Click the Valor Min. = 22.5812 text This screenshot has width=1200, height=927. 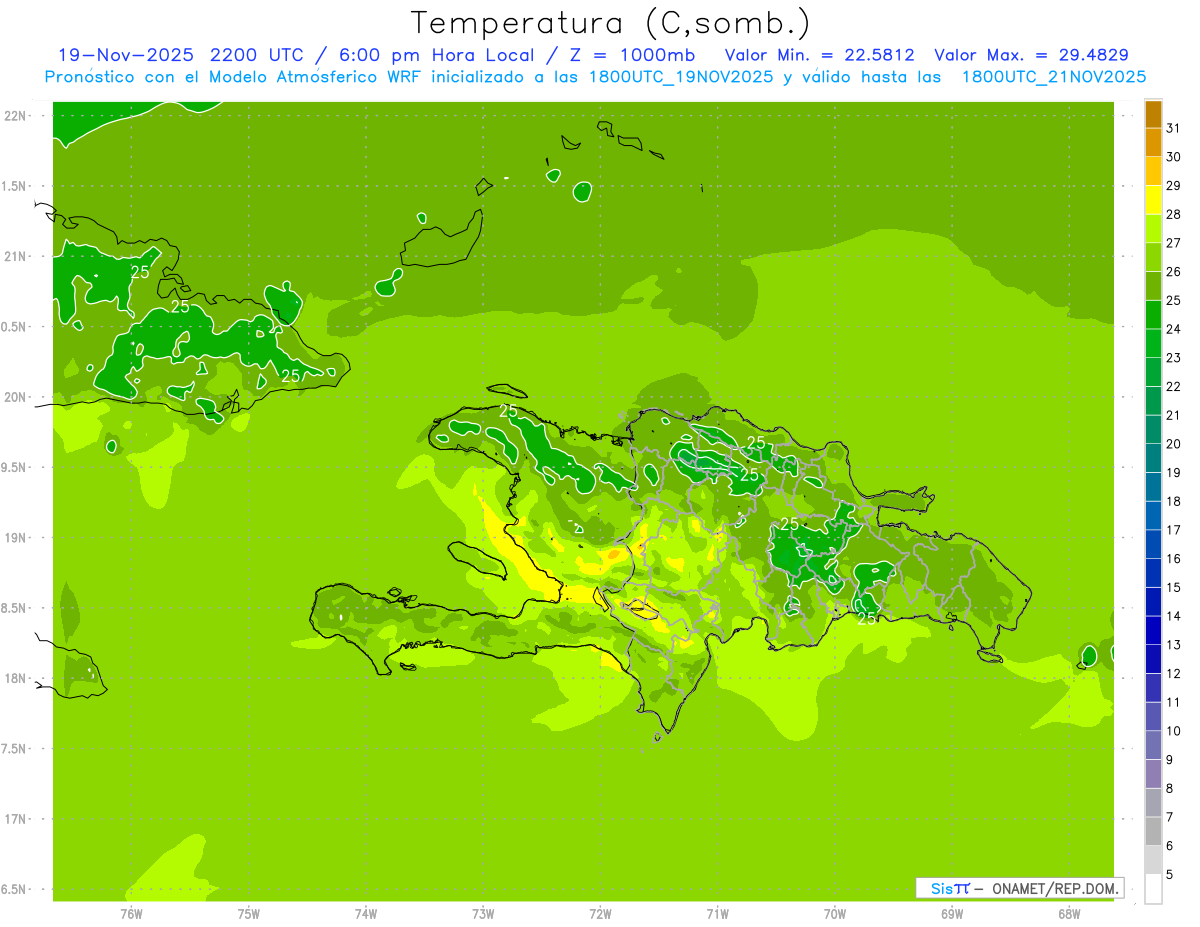[819, 55]
